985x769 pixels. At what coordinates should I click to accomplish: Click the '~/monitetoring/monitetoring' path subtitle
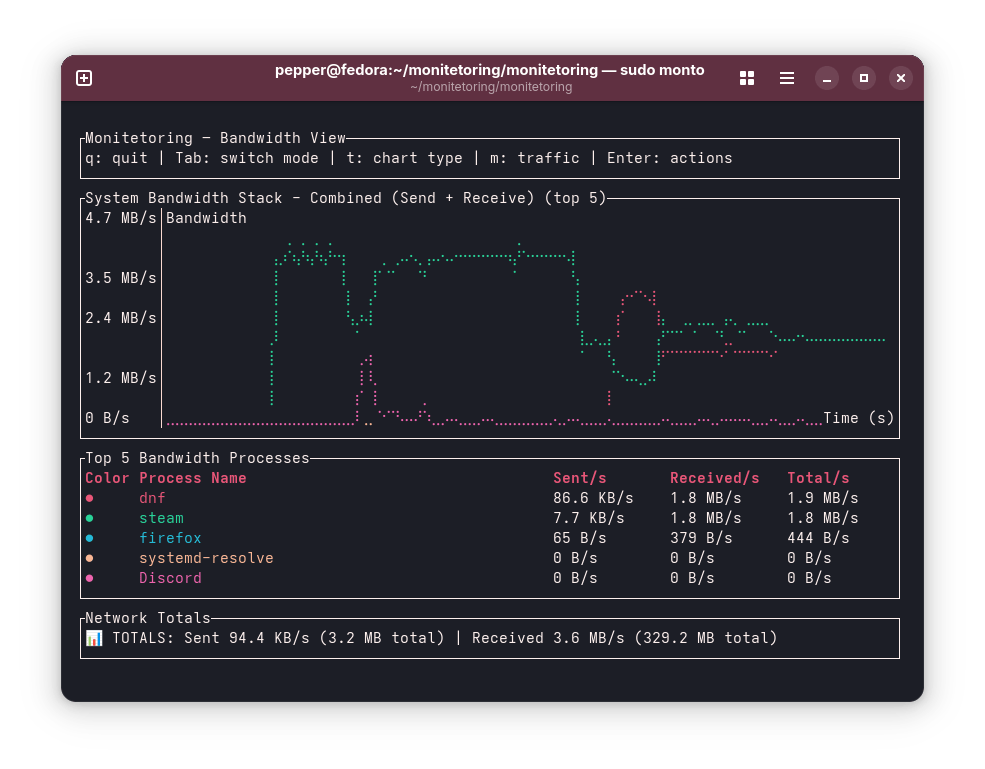click(x=491, y=87)
